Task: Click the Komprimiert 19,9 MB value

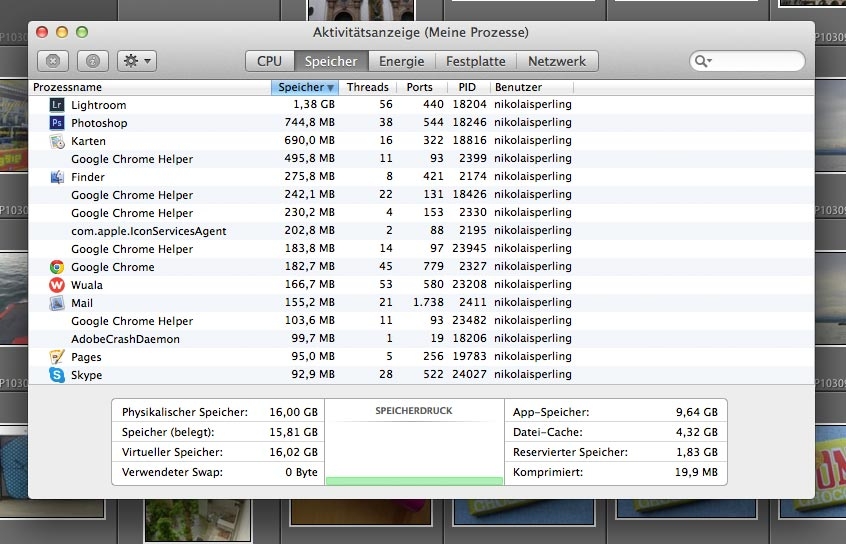Action: coord(696,472)
